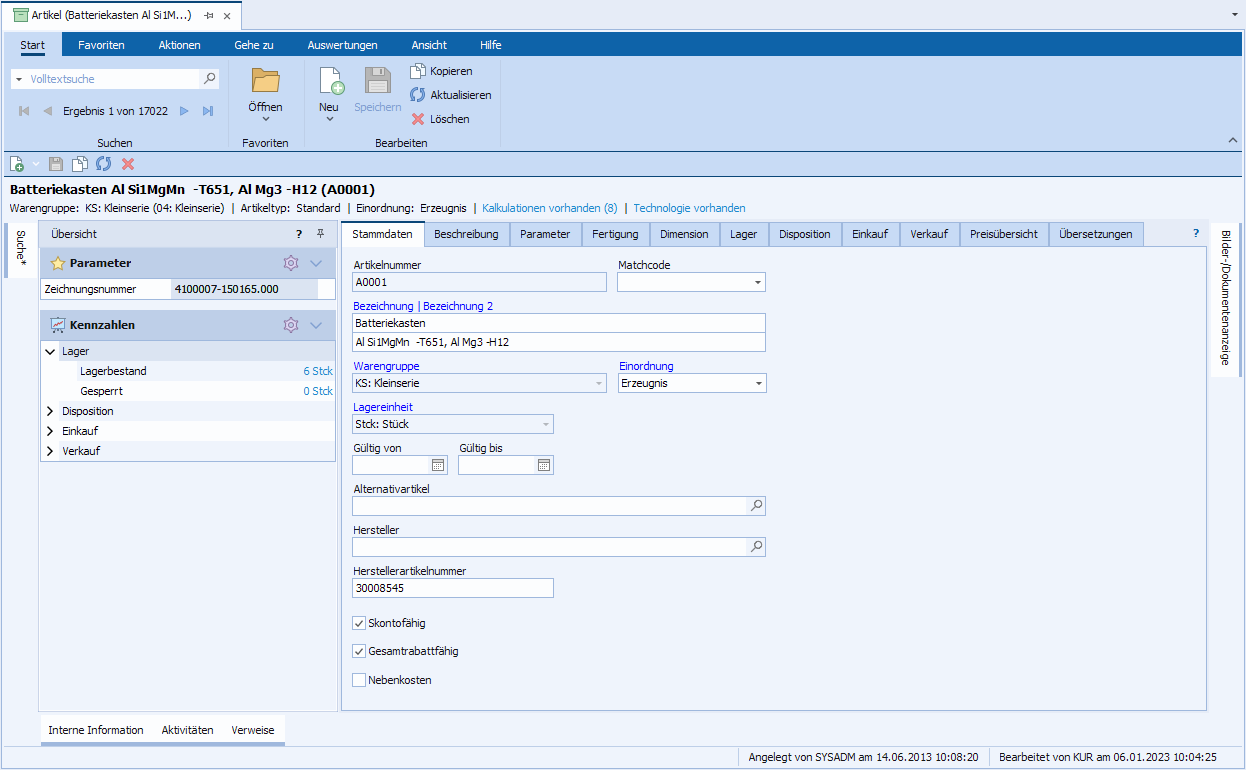Go to the last search result arrow
Viewport: 1246px width, 770px height.
(x=208, y=111)
